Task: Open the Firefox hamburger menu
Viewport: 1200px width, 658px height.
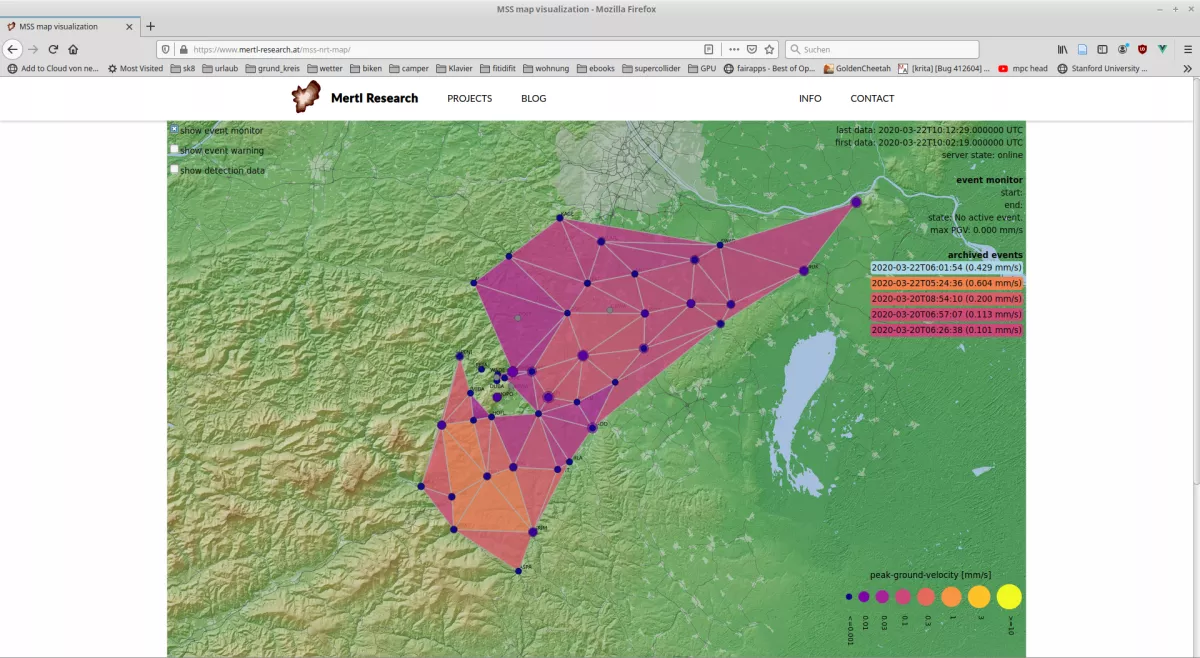Action: click(x=1187, y=49)
